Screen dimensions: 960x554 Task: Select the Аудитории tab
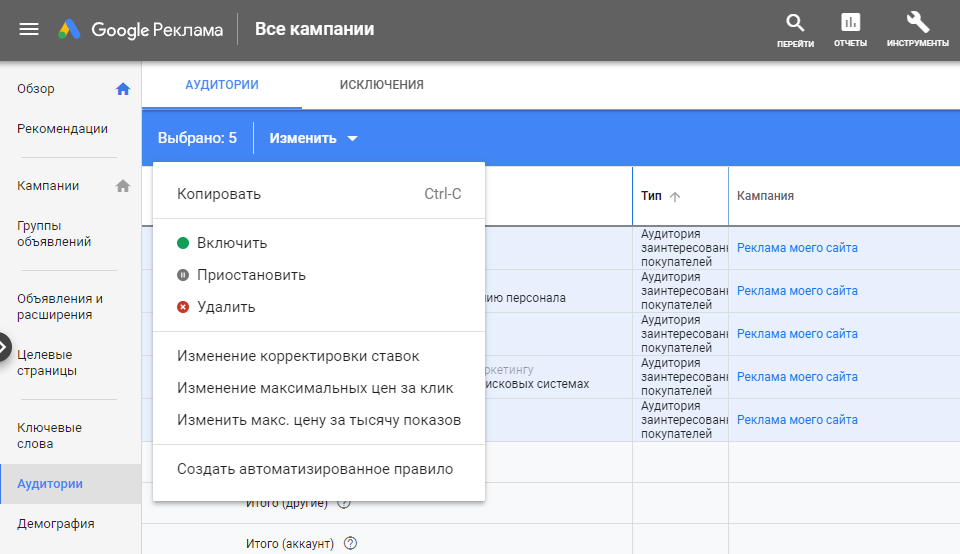pyautogui.click(x=222, y=85)
